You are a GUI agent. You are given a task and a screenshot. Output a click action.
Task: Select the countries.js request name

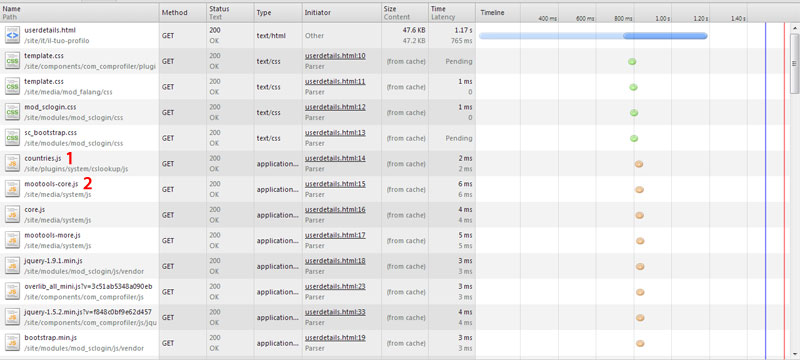pyautogui.click(x=42, y=159)
